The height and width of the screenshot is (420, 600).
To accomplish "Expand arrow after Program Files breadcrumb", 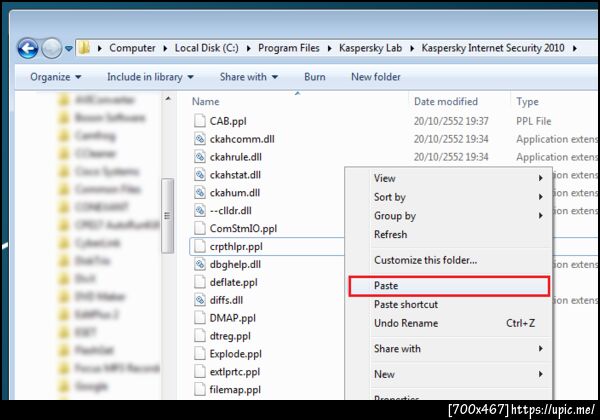I will pos(329,49).
